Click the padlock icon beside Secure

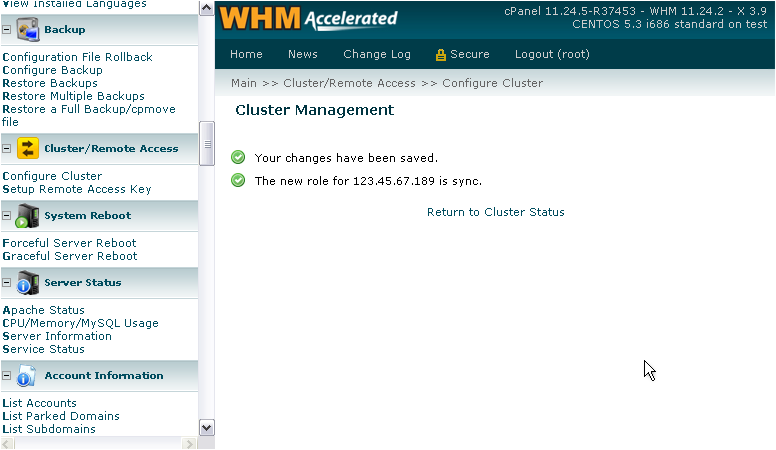[x=440, y=55]
